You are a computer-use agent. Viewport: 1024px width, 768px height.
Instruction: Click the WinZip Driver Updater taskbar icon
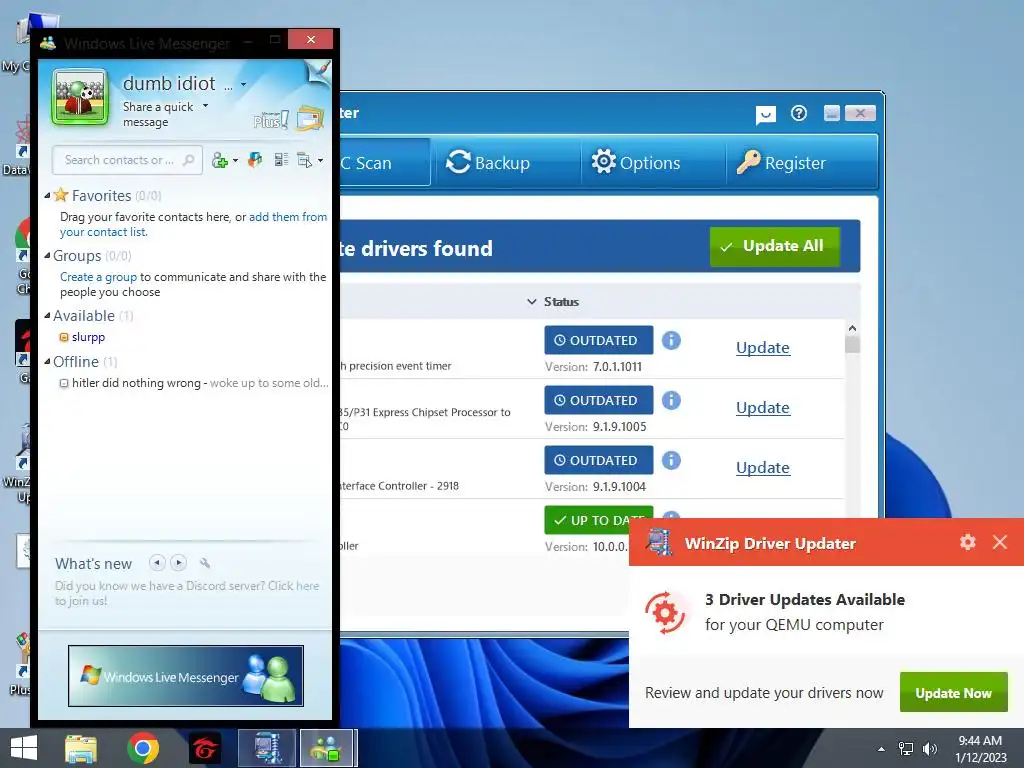(x=267, y=748)
